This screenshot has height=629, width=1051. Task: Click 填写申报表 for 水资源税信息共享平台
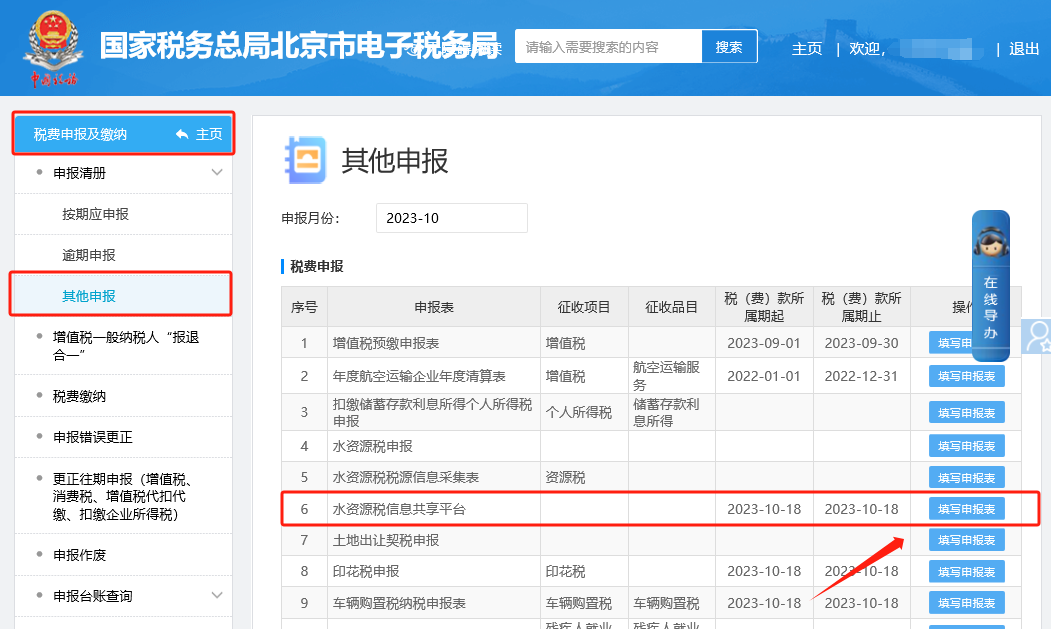tap(967, 509)
